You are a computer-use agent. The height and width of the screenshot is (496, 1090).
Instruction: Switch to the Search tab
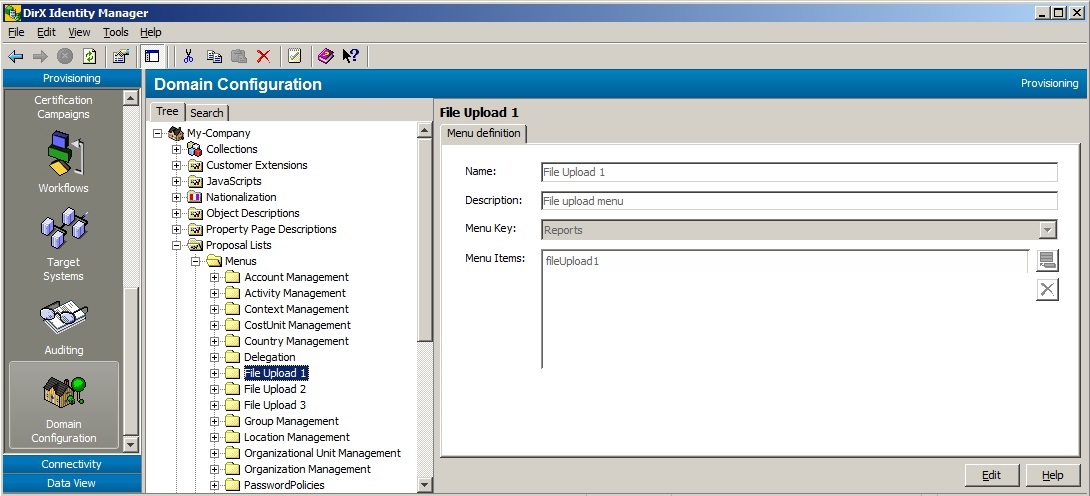coord(207,113)
